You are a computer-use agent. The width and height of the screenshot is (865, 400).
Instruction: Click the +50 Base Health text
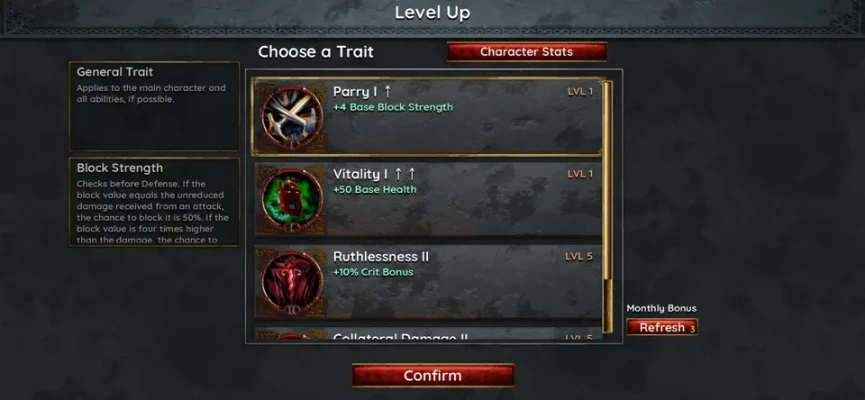tap(375, 190)
